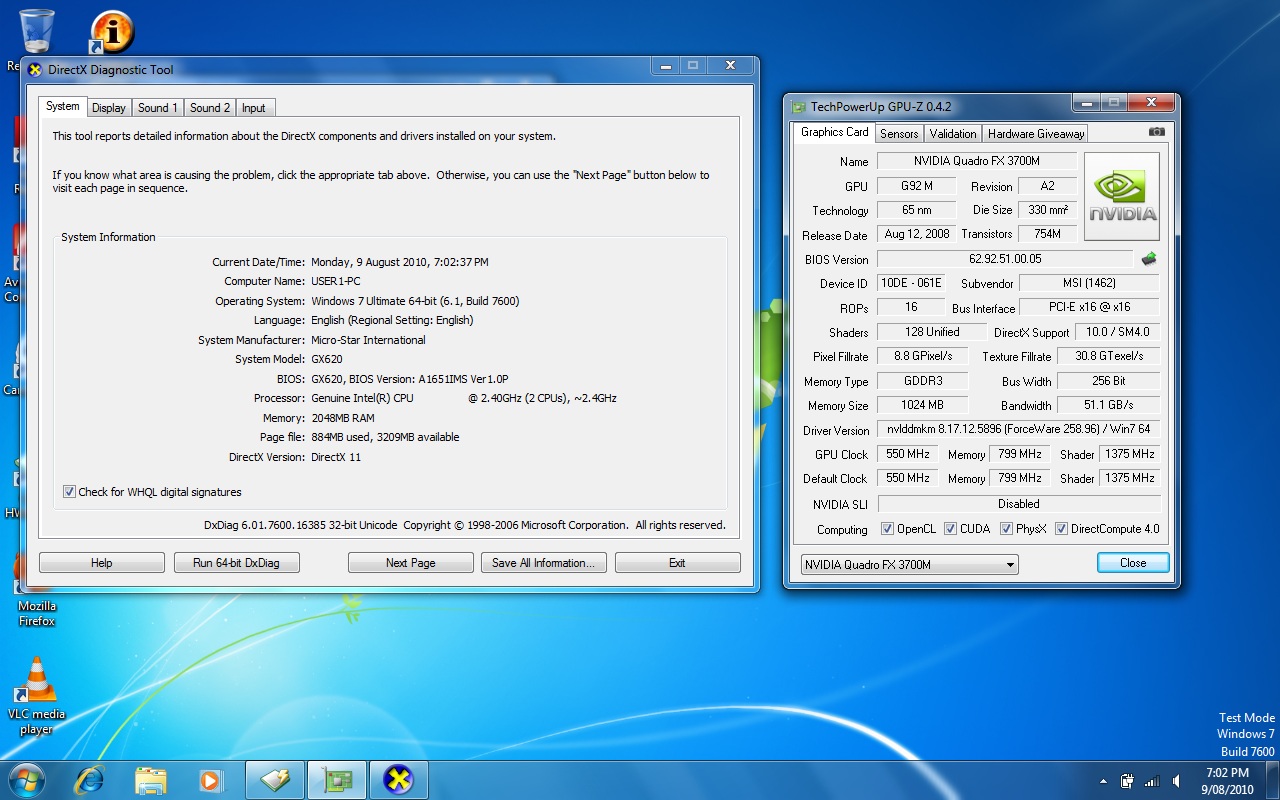Click the clock showing 7:02 PM
The height and width of the screenshot is (800, 1280).
click(1227, 773)
